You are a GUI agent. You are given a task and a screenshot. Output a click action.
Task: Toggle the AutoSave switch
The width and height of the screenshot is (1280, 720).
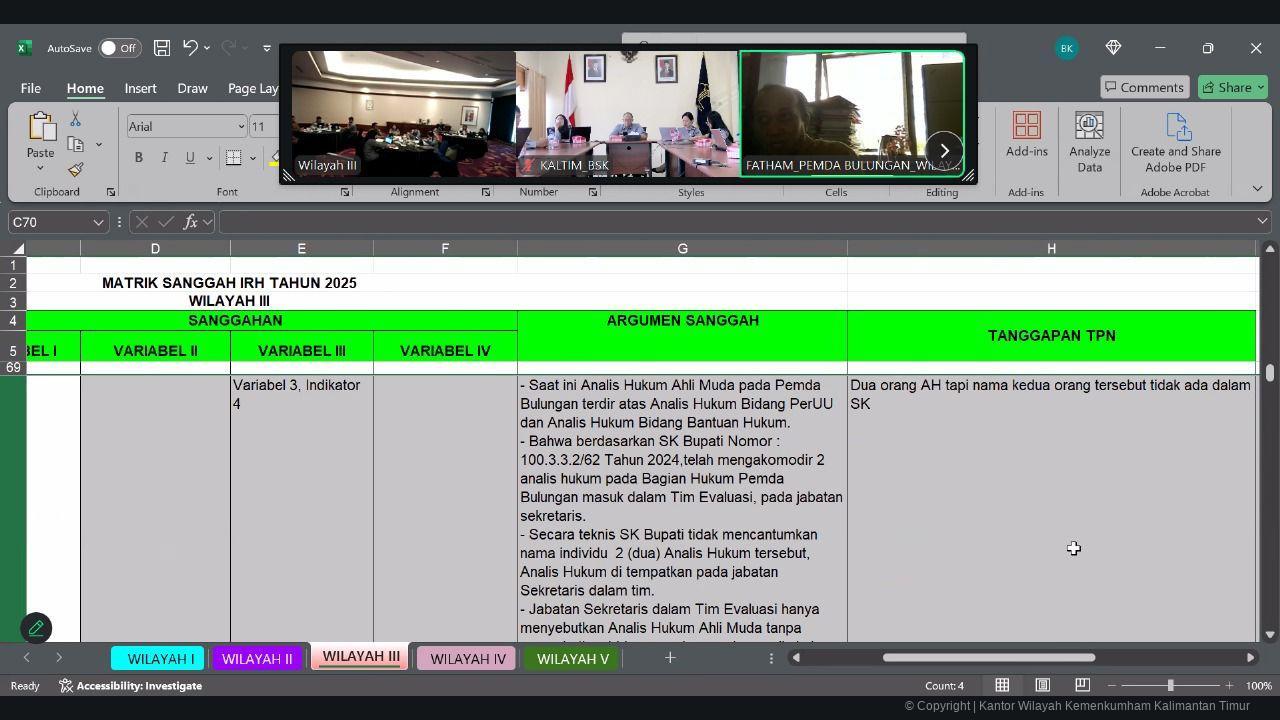point(119,48)
